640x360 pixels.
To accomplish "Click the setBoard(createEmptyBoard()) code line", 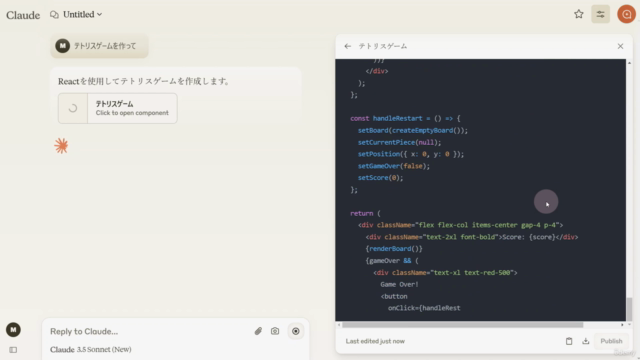I will [413, 130].
